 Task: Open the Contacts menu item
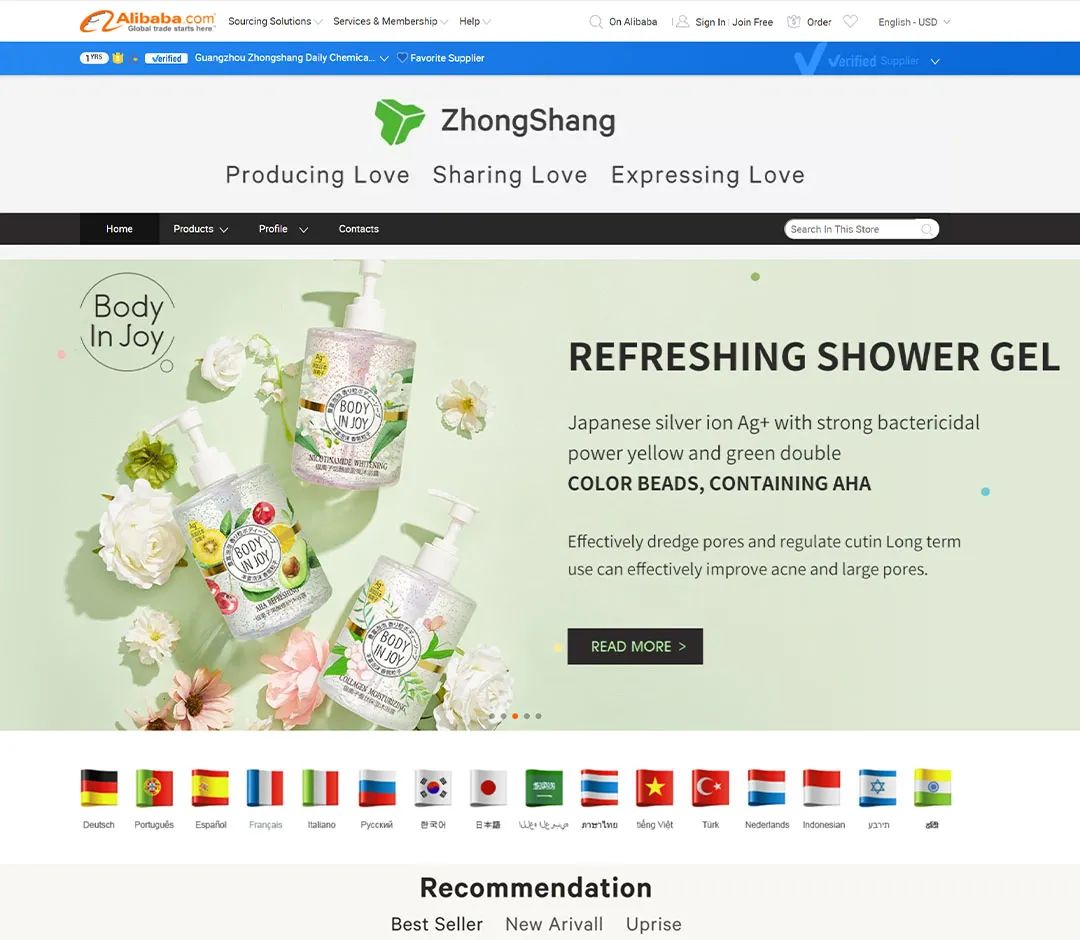[358, 229]
